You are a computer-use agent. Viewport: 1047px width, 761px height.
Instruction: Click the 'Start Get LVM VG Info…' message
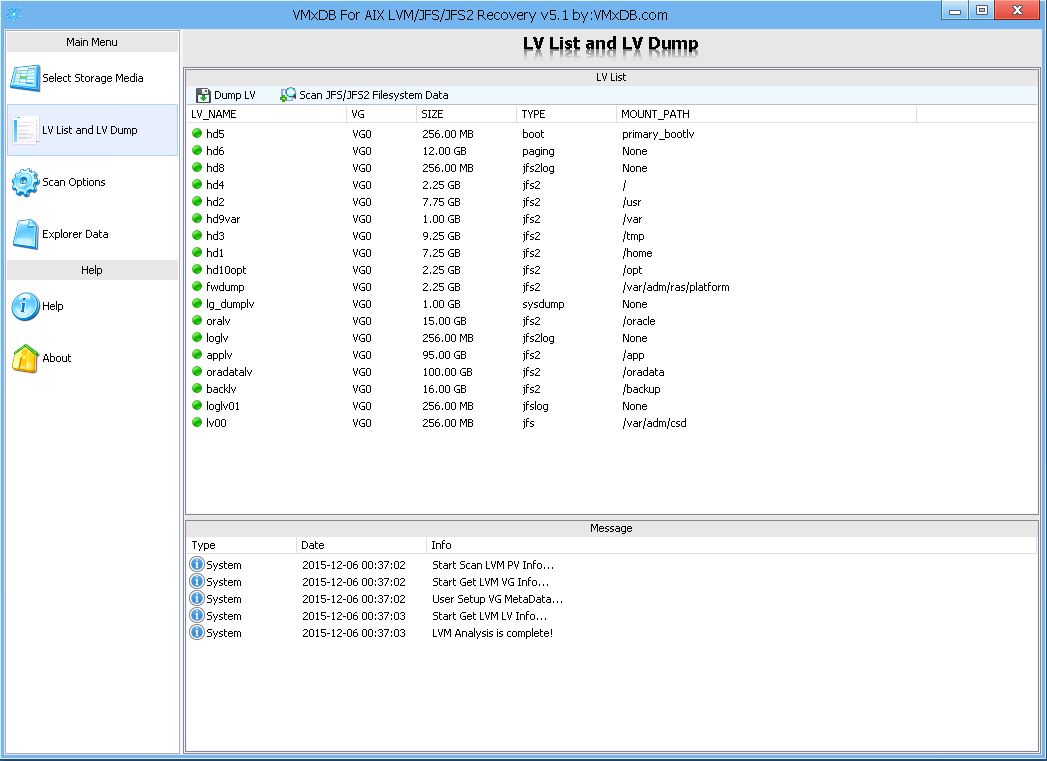491,582
